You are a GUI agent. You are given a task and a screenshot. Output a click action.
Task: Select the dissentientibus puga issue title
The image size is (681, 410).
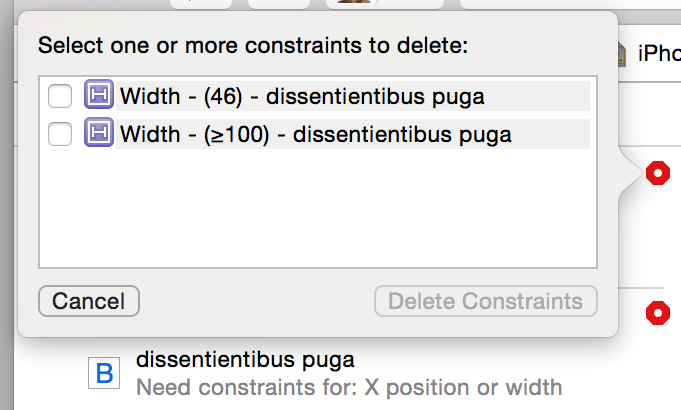coord(245,359)
